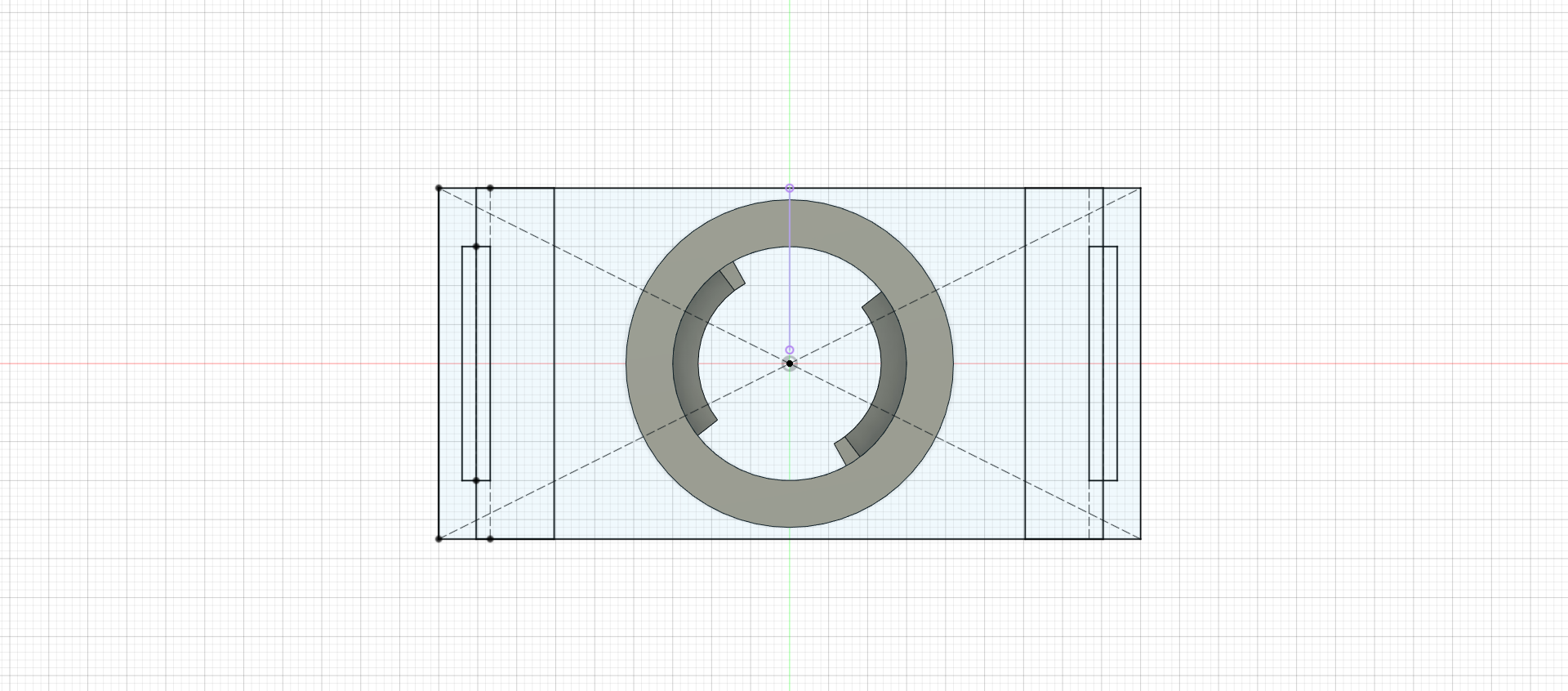
Task: Select the purple vertical line above the origin
Action: point(790,270)
